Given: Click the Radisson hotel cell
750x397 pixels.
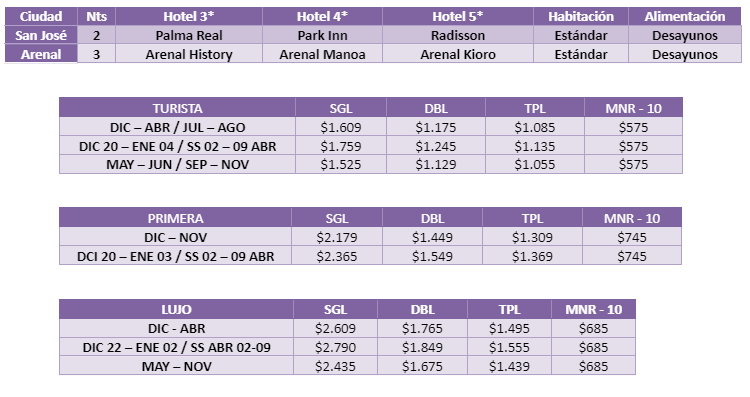Looking at the screenshot, I should point(458,35).
